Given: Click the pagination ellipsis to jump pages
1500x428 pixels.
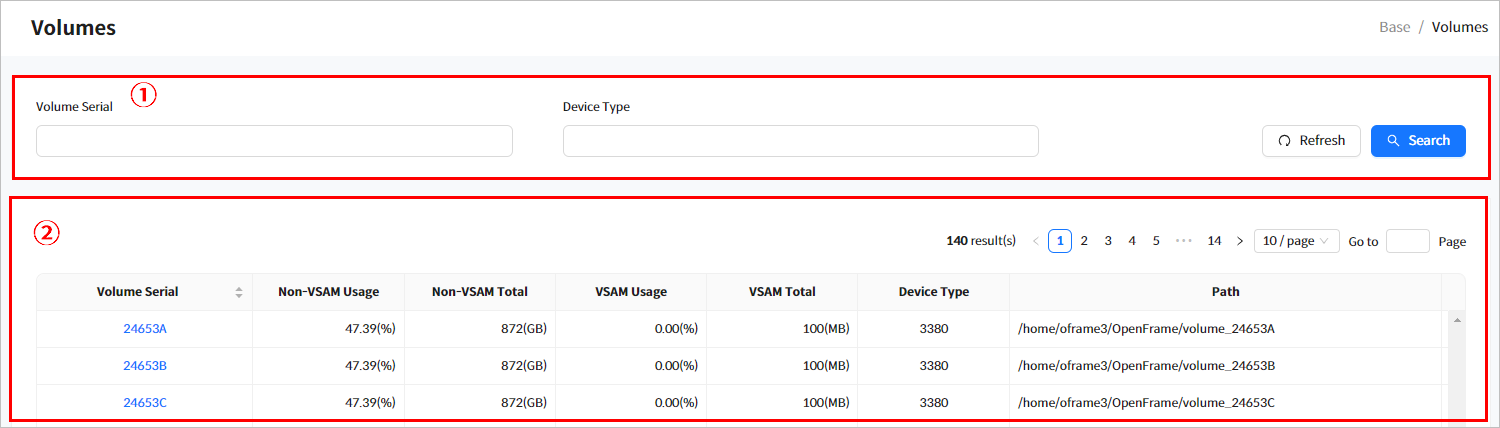Looking at the screenshot, I should (1184, 241).
